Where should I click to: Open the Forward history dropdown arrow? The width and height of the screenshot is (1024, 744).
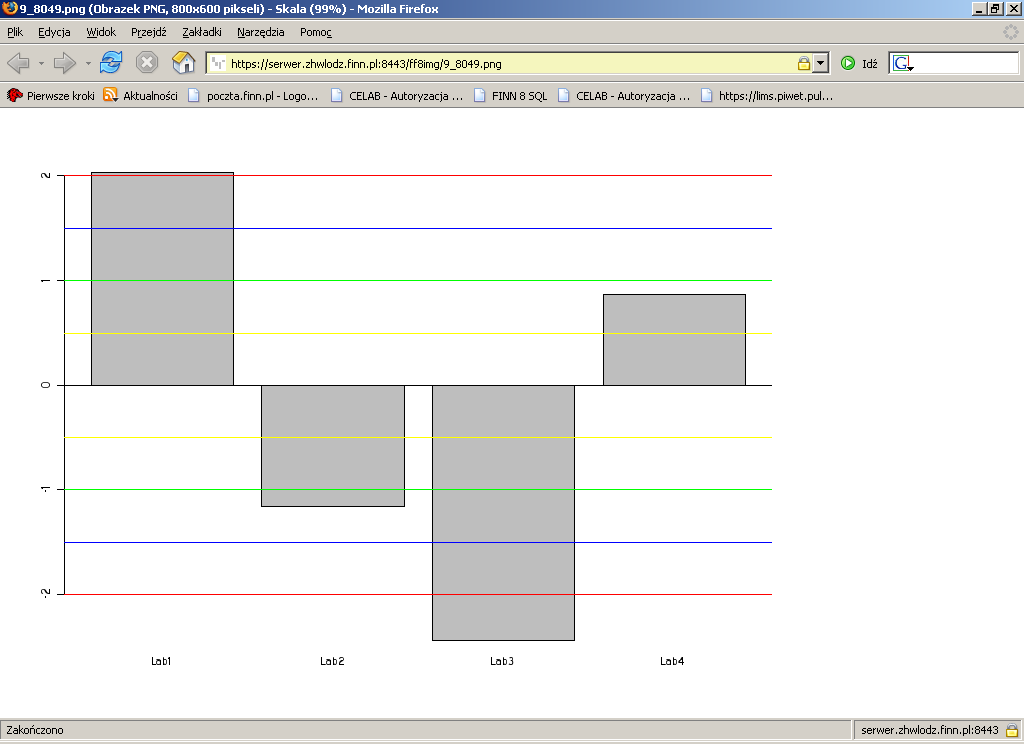(x=88, y=63)
